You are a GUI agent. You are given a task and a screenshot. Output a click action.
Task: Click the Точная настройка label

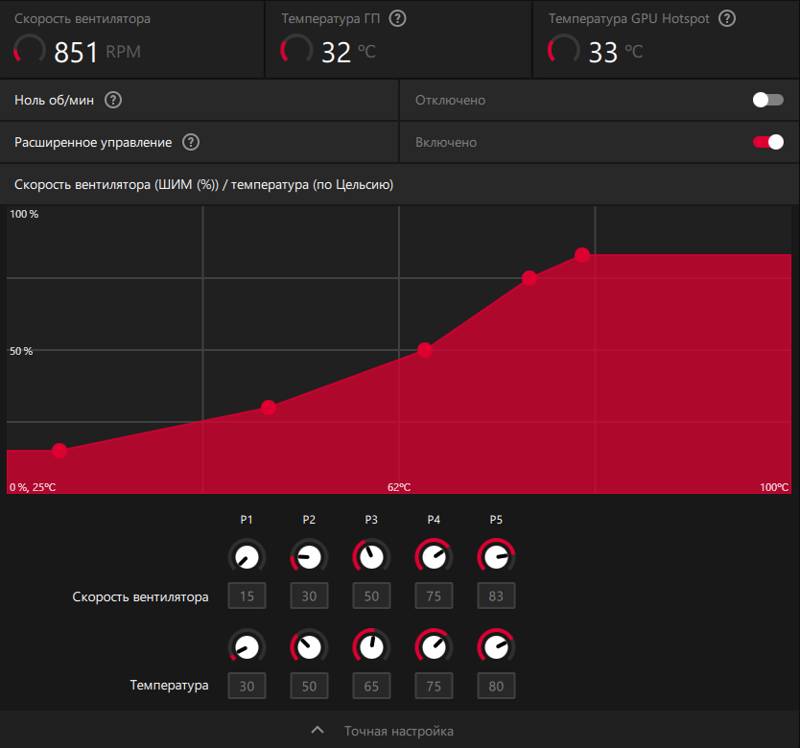pos(398,731)
